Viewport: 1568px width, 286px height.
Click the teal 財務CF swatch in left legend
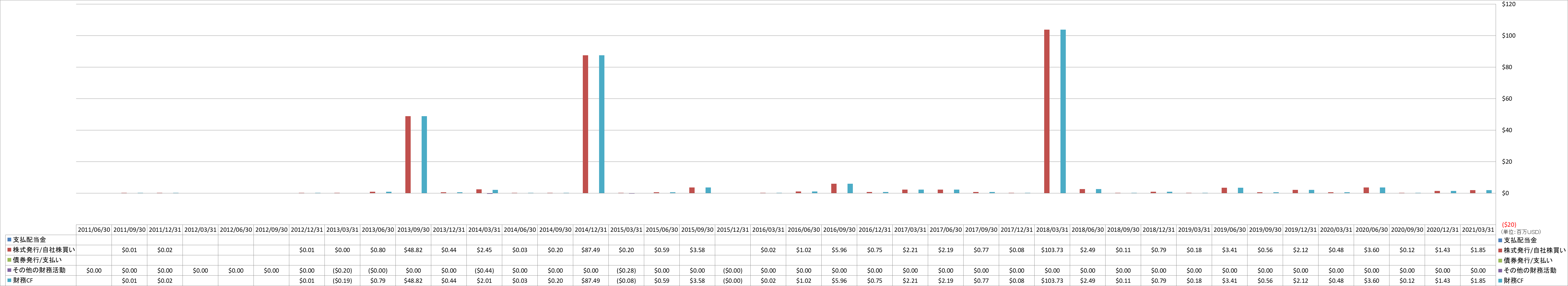click(x=9, y=280)
